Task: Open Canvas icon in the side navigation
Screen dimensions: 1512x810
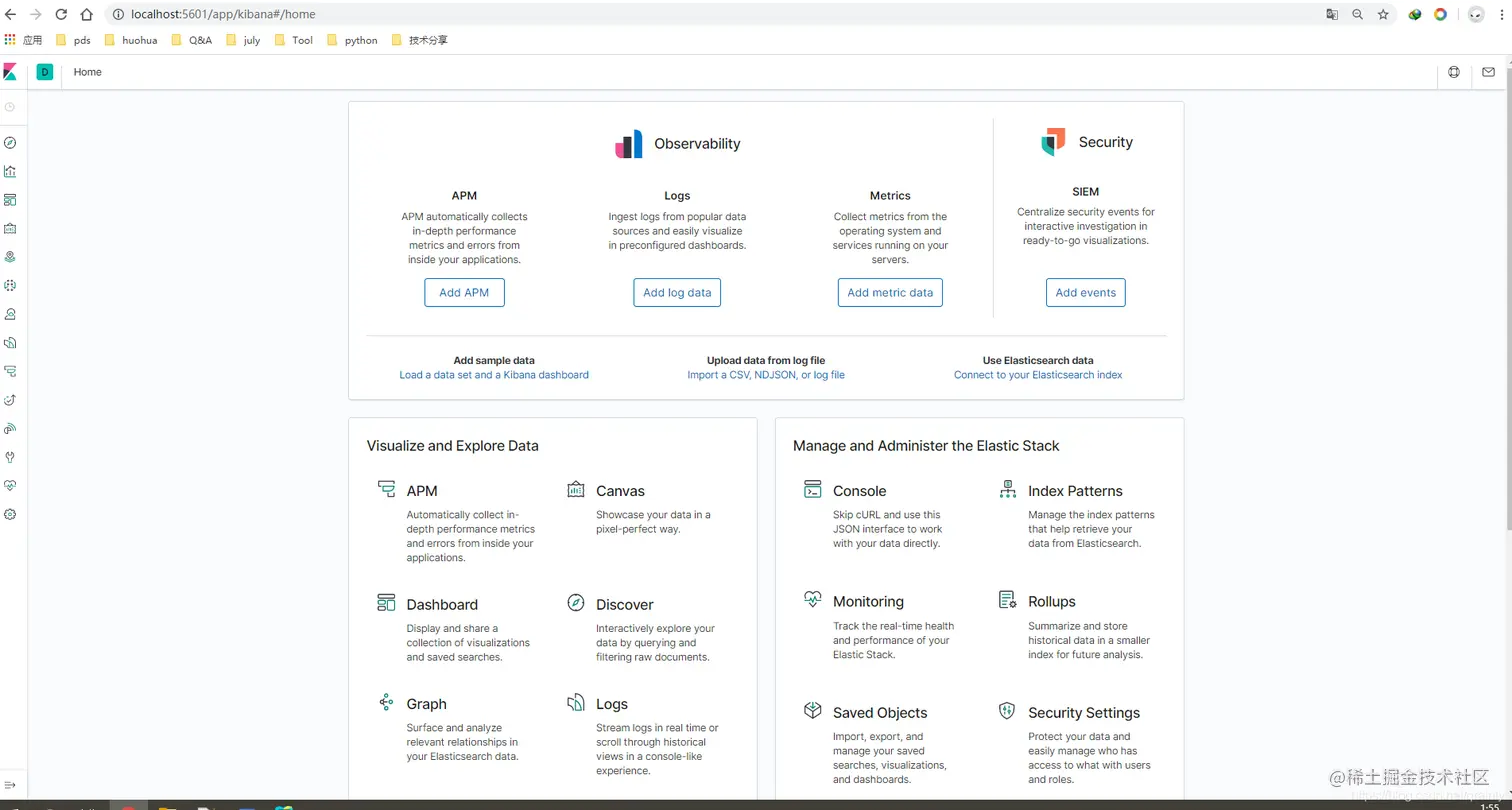Action: coord(10,228)
